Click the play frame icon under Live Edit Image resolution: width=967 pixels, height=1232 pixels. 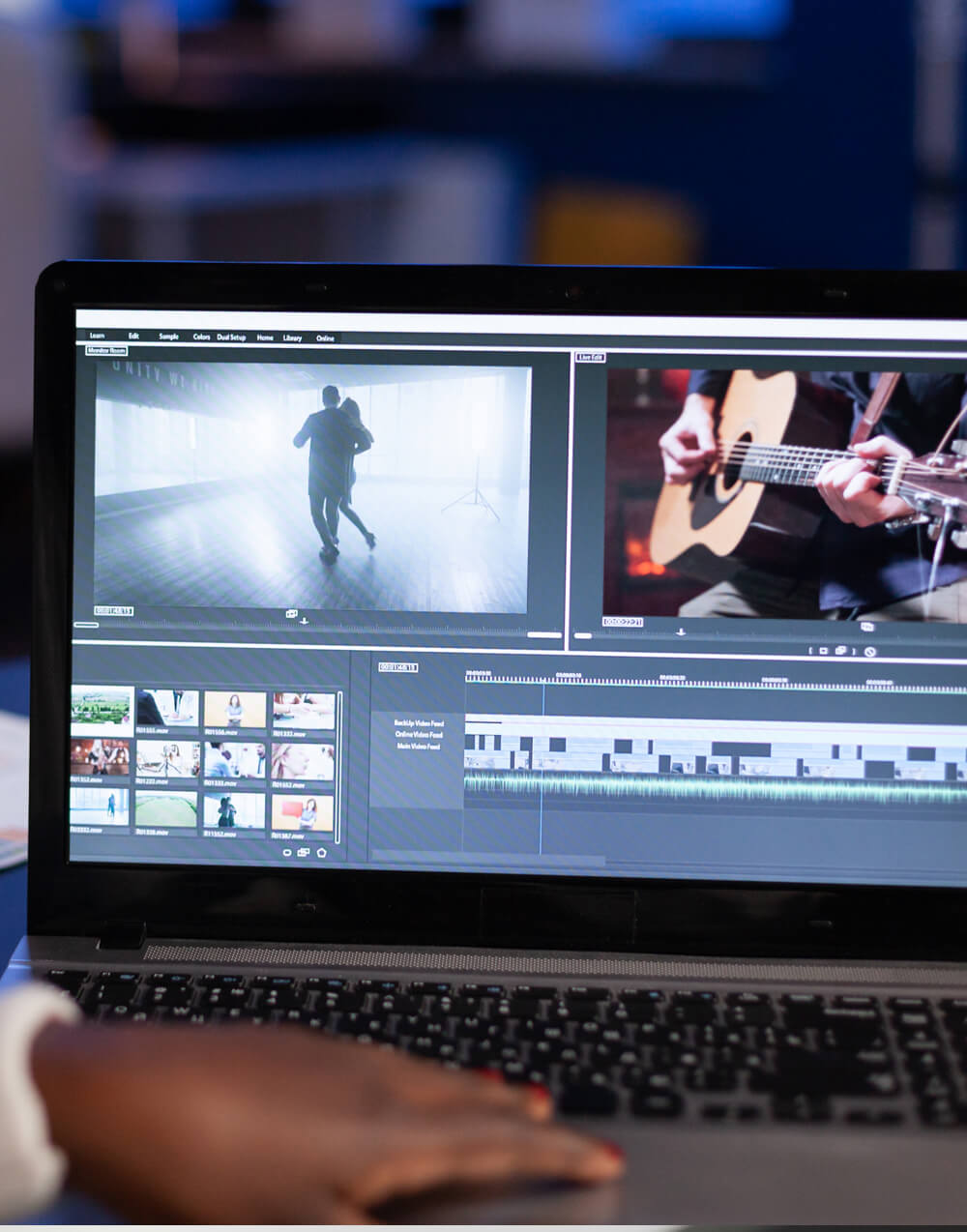(823, 651)
